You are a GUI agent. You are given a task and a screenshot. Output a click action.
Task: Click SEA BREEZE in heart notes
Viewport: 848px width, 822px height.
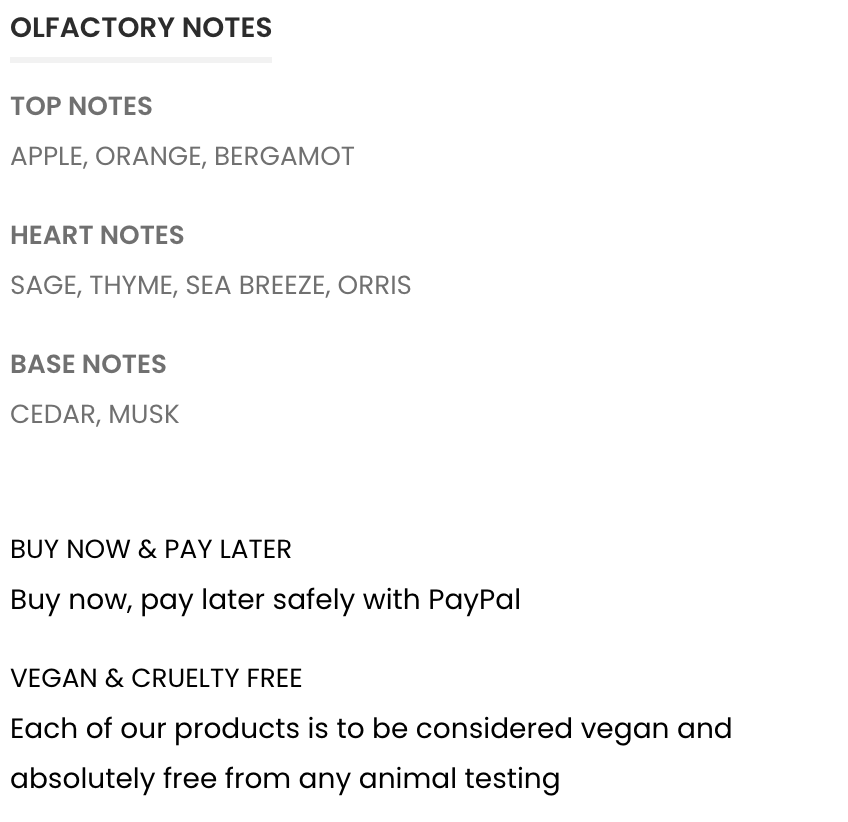click(255, 285)
